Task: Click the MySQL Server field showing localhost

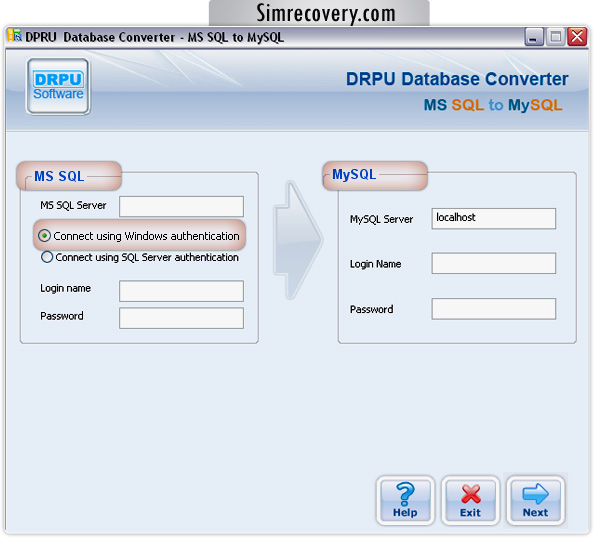Action: point(494,218)
